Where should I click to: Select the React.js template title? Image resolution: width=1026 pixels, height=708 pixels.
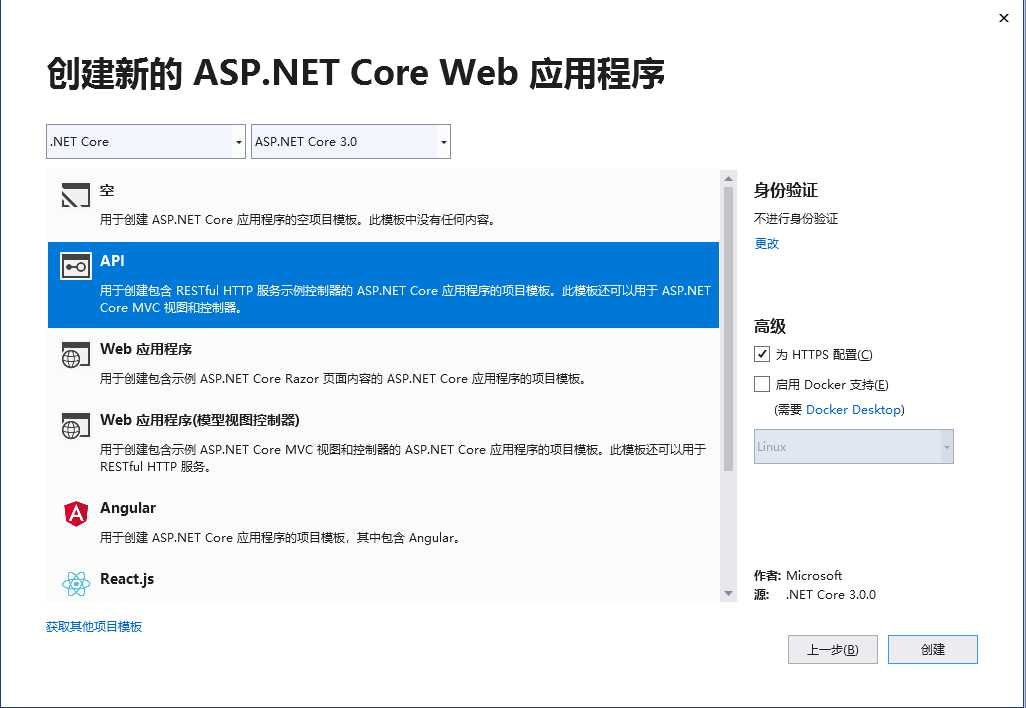[x=127, y=579]
